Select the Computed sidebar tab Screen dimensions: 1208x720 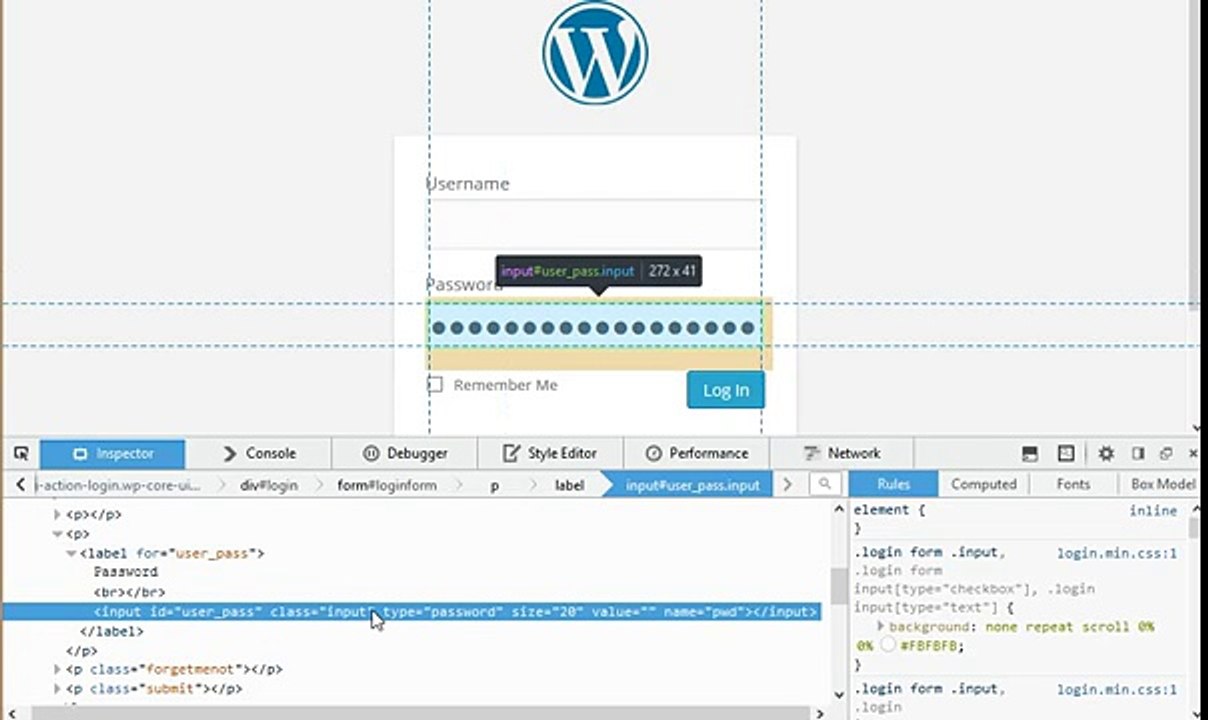(x=984, y=484)
